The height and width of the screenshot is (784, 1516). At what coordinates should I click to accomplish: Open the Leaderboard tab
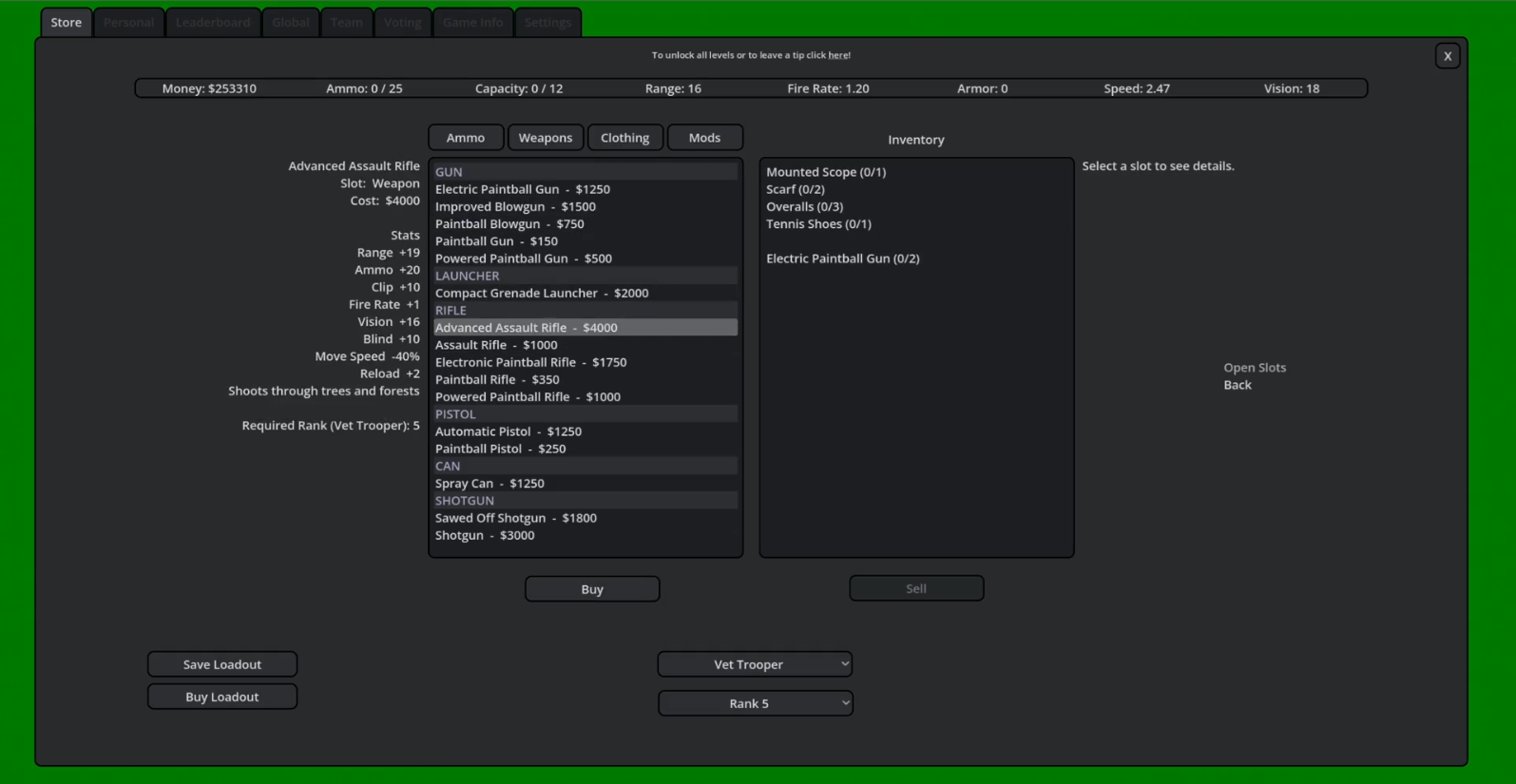tap(213, 22)
